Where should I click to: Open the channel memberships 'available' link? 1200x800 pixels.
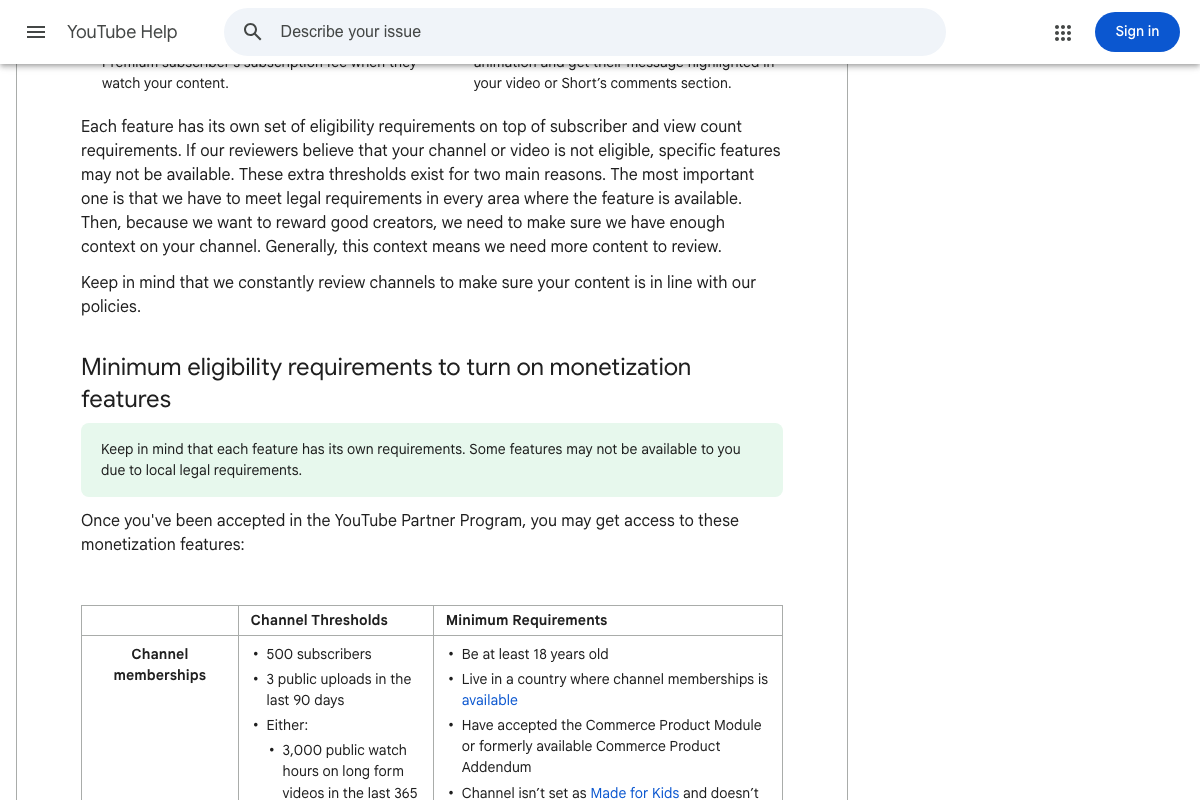pyautogui.click(x=490, y=700)
